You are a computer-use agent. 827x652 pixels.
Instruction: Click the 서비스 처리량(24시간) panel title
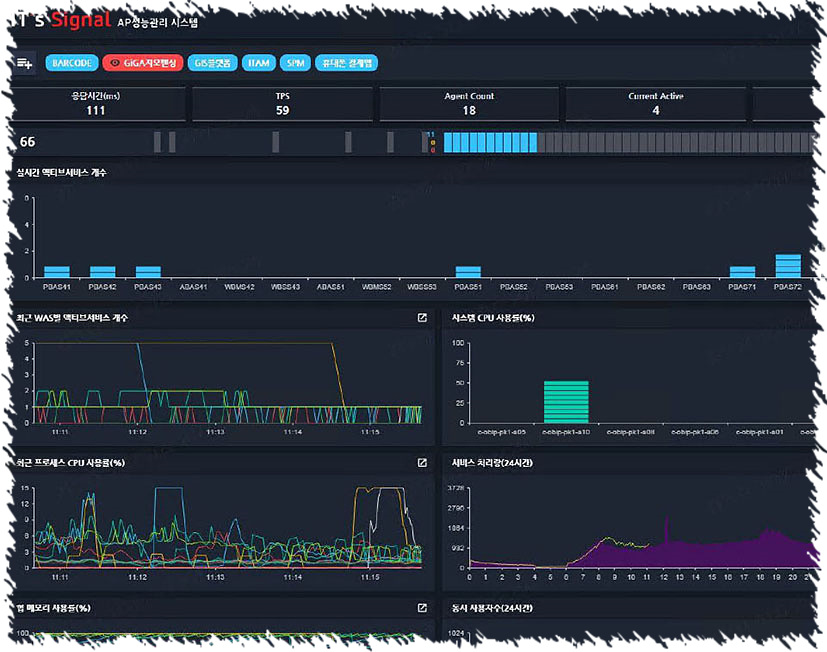(x=492, y=463)
